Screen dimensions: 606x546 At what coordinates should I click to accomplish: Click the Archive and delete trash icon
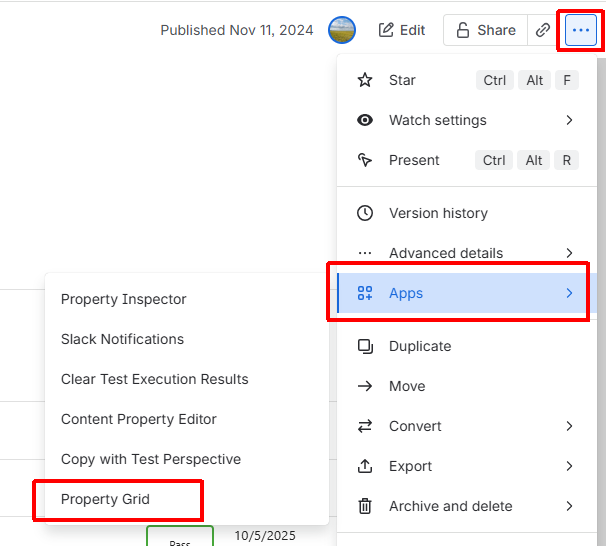[x=366, y=506]
